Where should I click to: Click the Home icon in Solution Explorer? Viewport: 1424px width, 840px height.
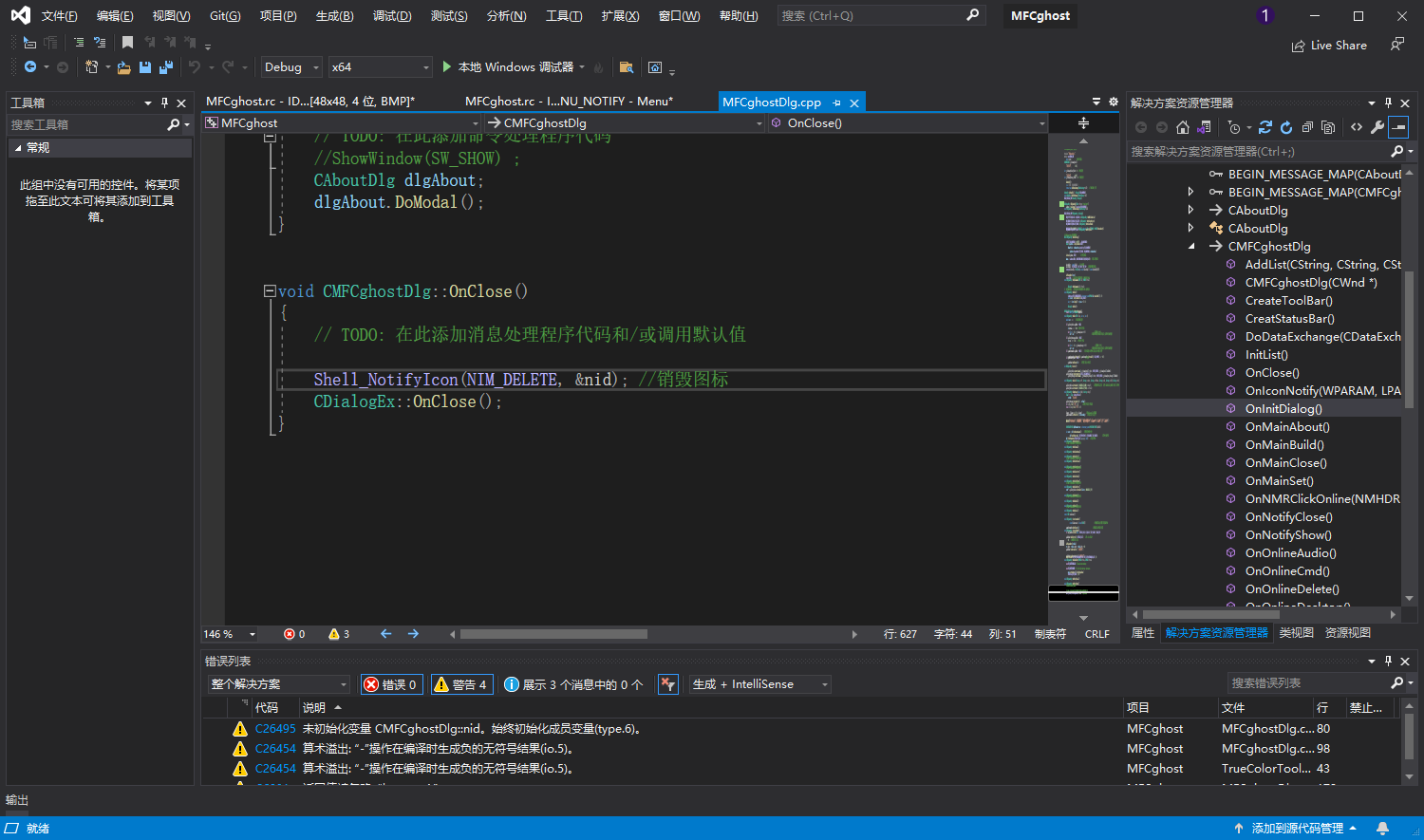[1182, 127]
